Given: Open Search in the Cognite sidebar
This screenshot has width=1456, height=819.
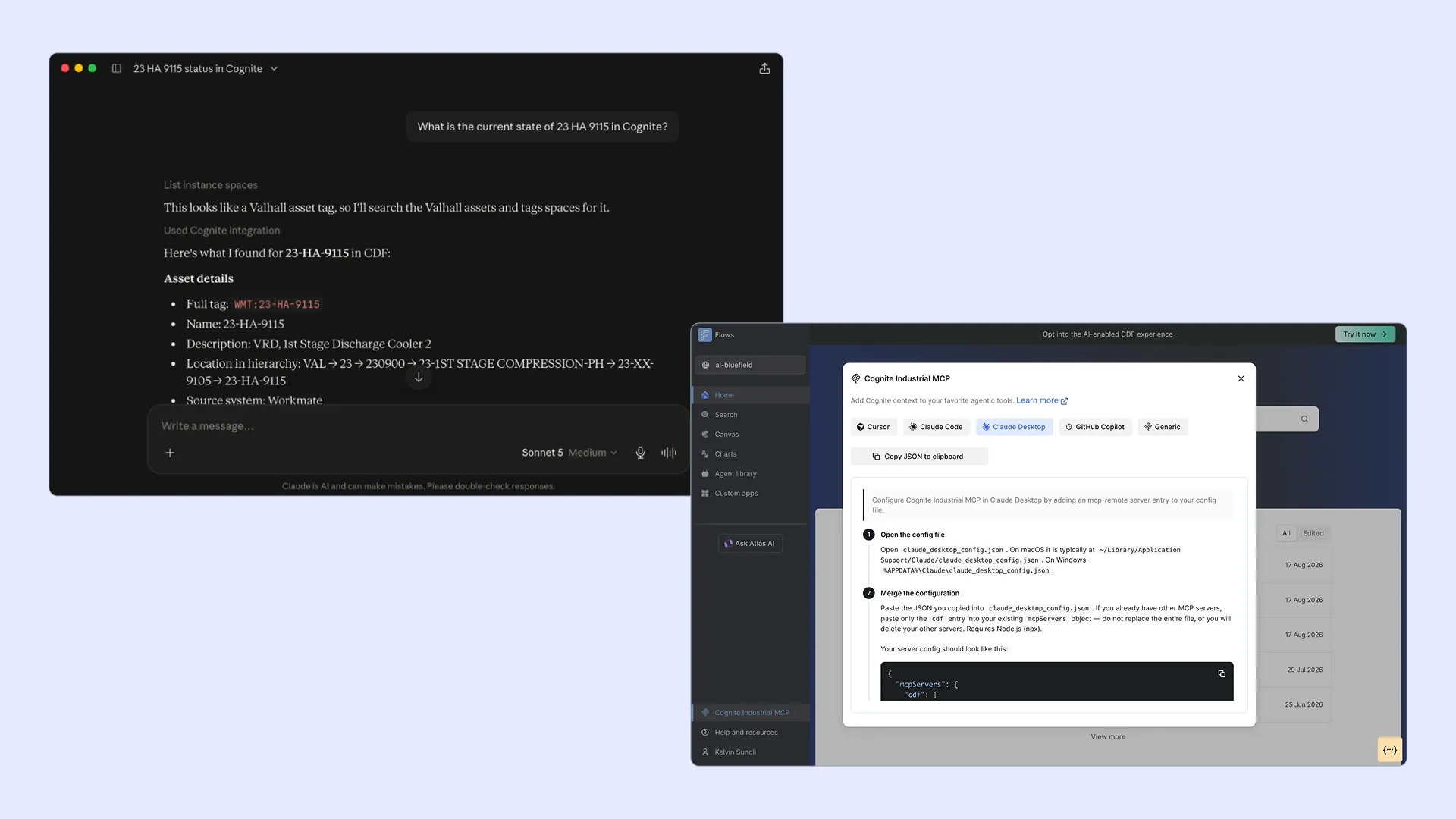Looking at the screenshot, I should 750,415.
